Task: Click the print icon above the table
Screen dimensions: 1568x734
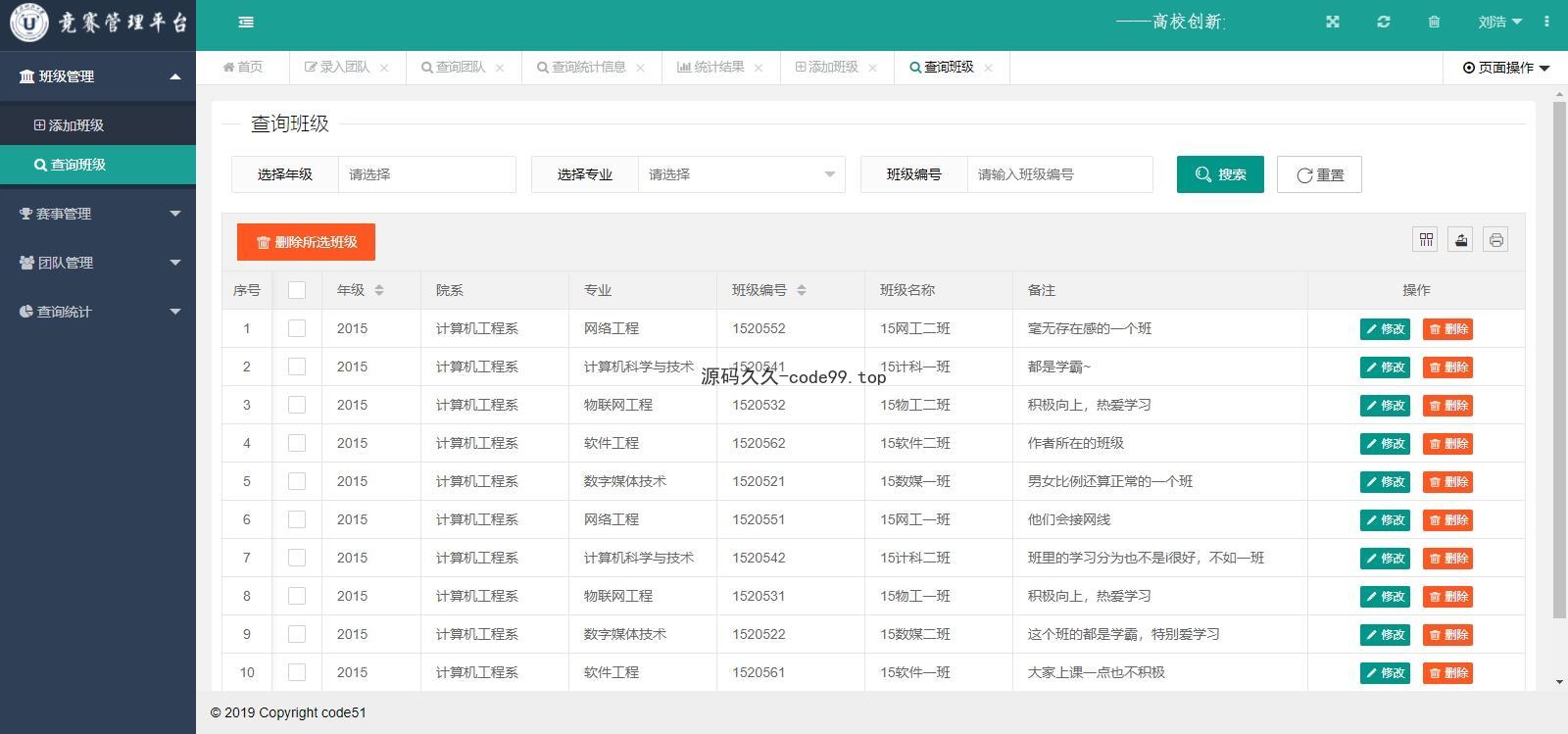Action: 1495,239
